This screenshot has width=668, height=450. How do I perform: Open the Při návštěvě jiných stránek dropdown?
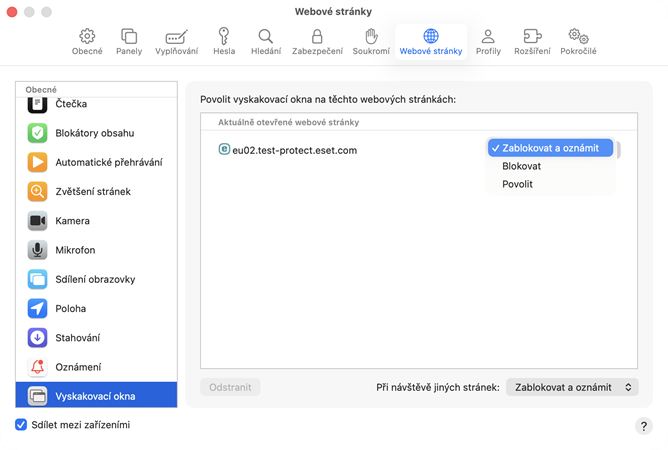(572, 387)
